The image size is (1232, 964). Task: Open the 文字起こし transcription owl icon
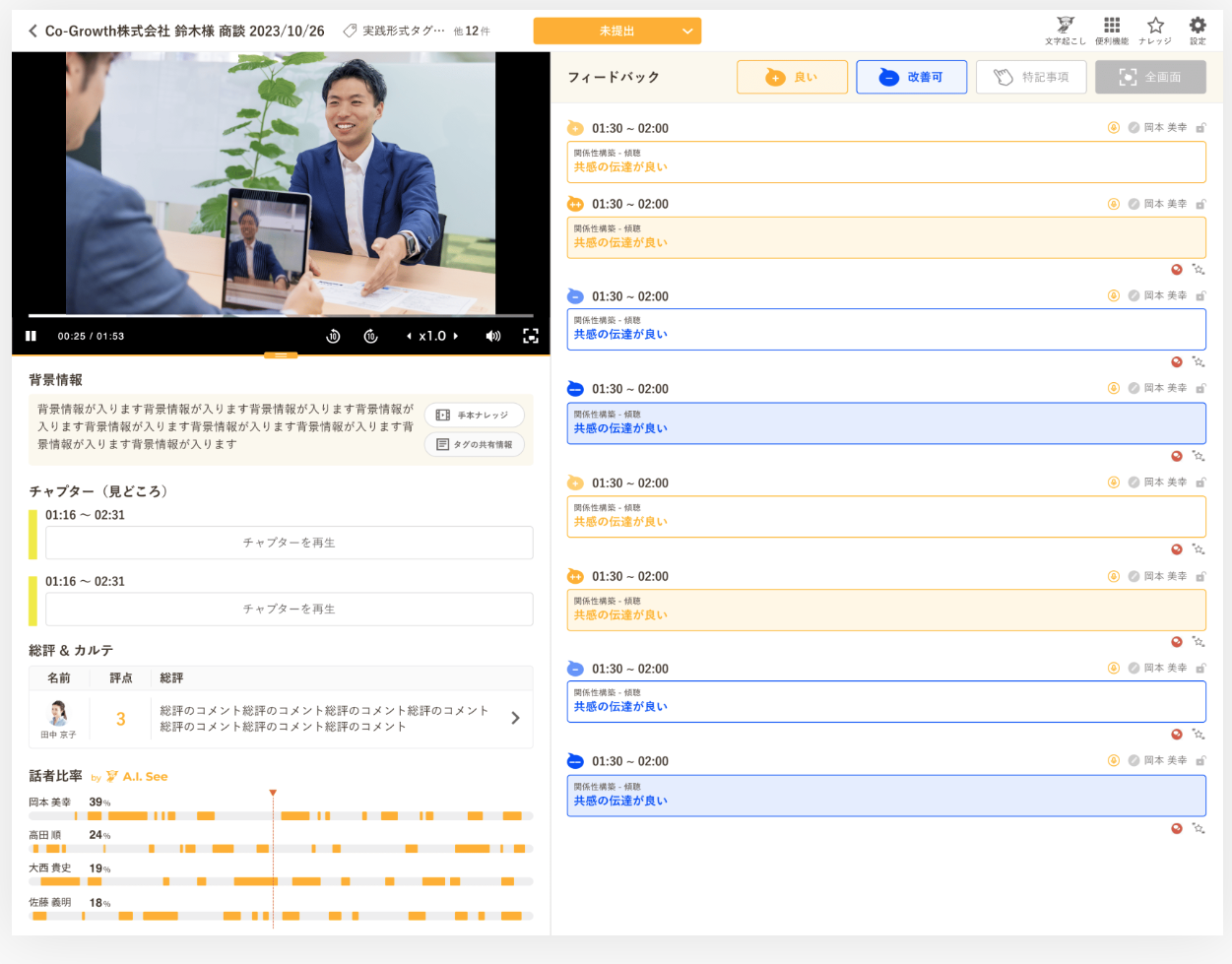tap(1065, 27)
